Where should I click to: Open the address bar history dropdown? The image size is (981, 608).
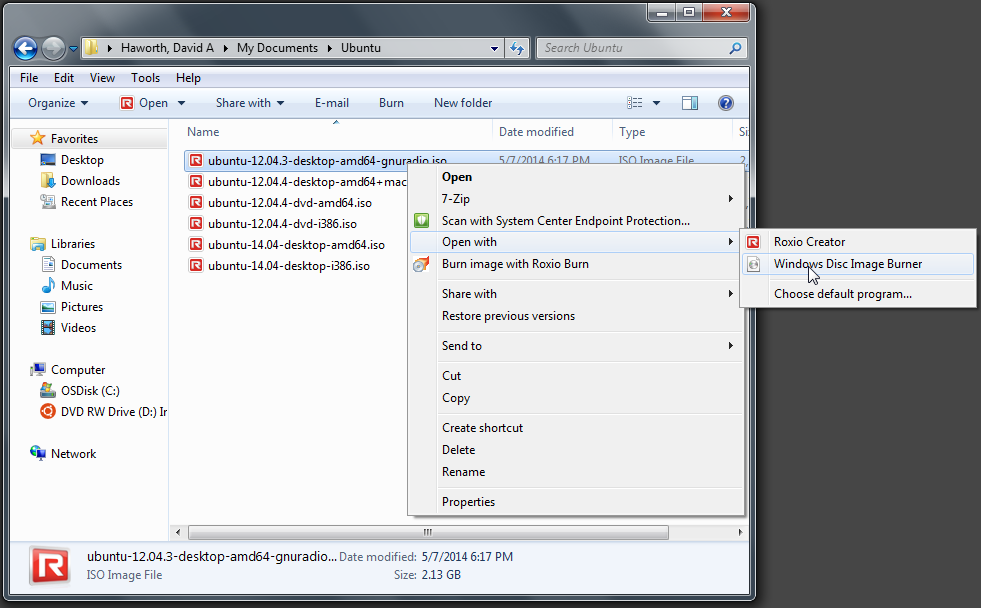[x=494, y=48]
